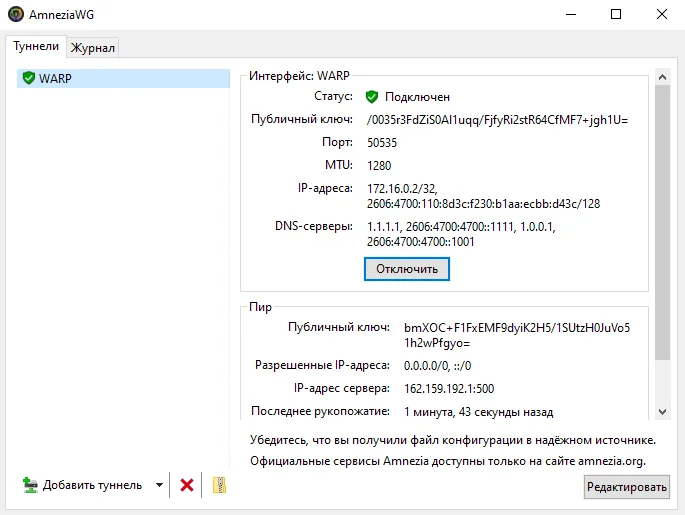
Task: Click the Редактировать button
Action: [x=626, y=487]
